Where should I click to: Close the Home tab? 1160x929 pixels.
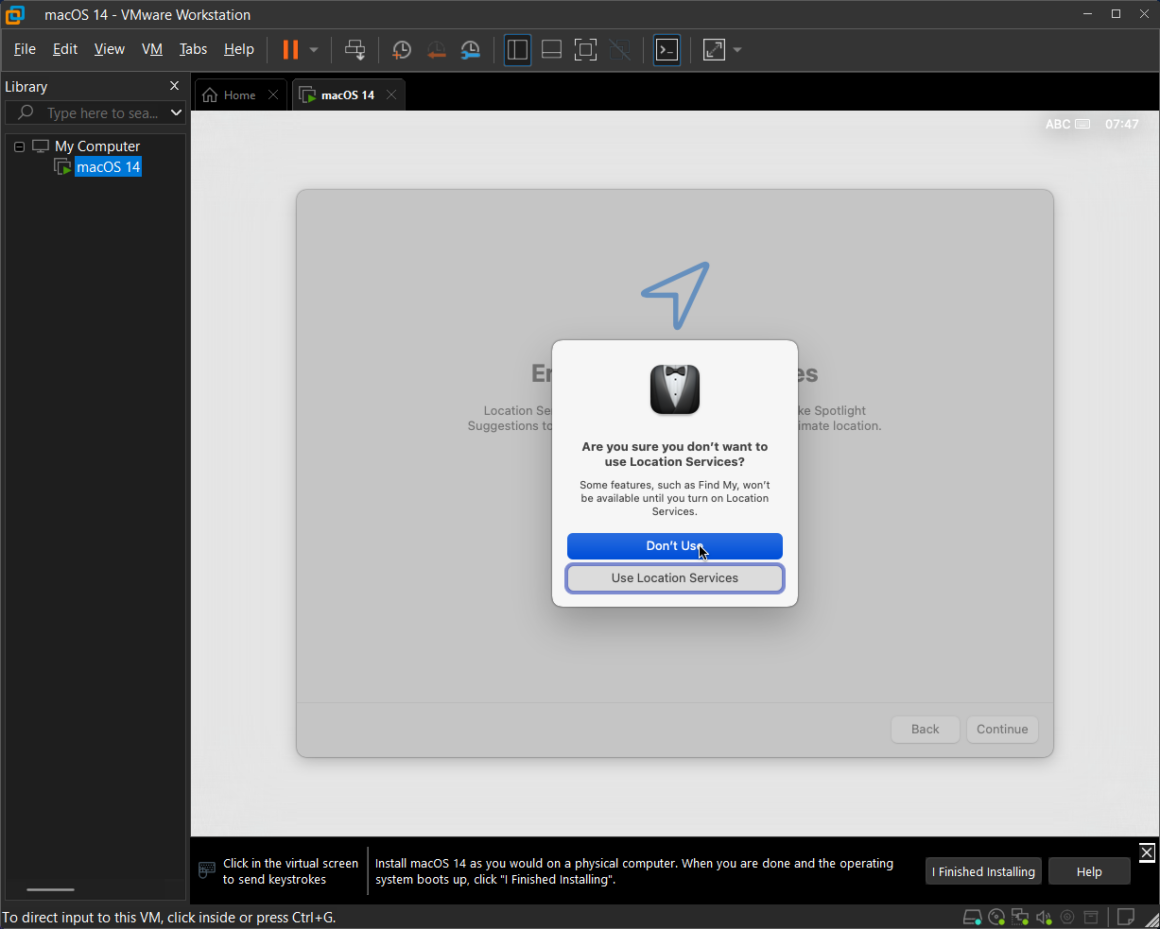(x=273, y=95)
